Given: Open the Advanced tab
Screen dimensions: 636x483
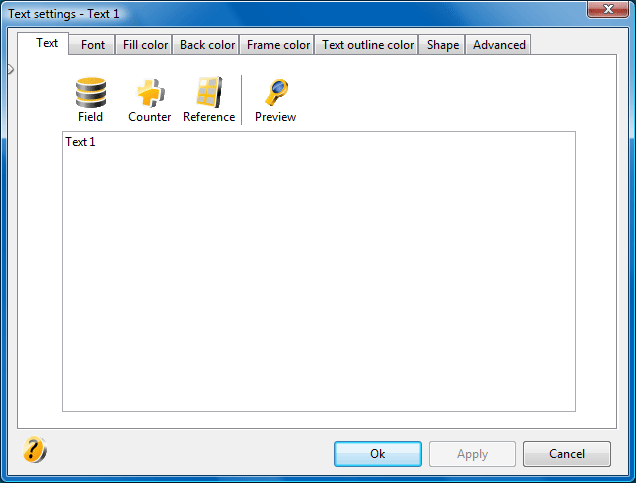Looking at the screenshot, I should pos(499,45).
